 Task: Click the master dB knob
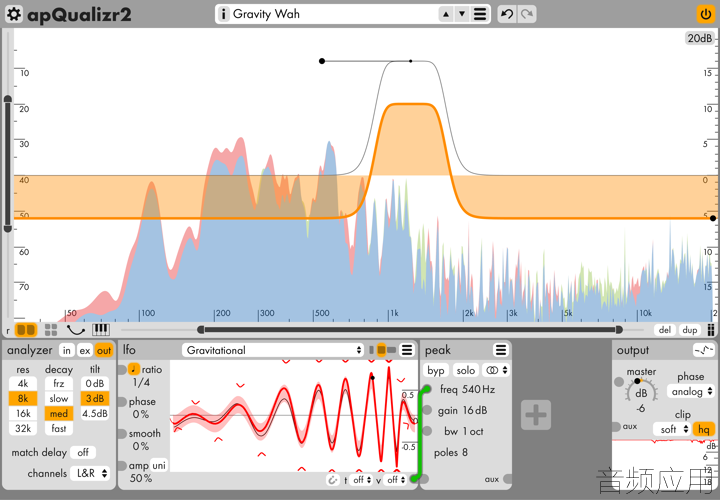pos(641,393)
